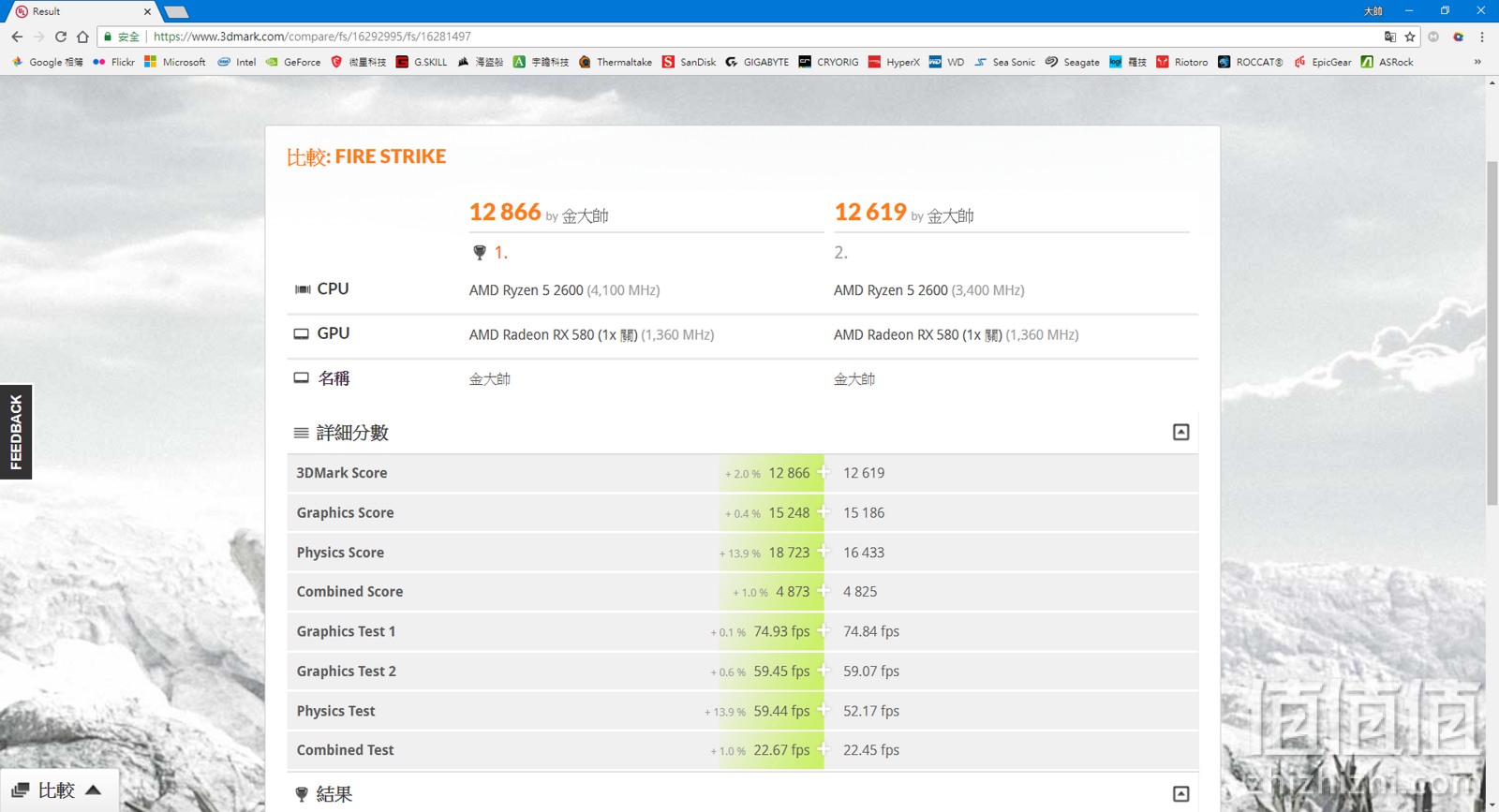1499x812 pixels.
Task: Open the FEEDBACK side tab
Action: point(16,432)
